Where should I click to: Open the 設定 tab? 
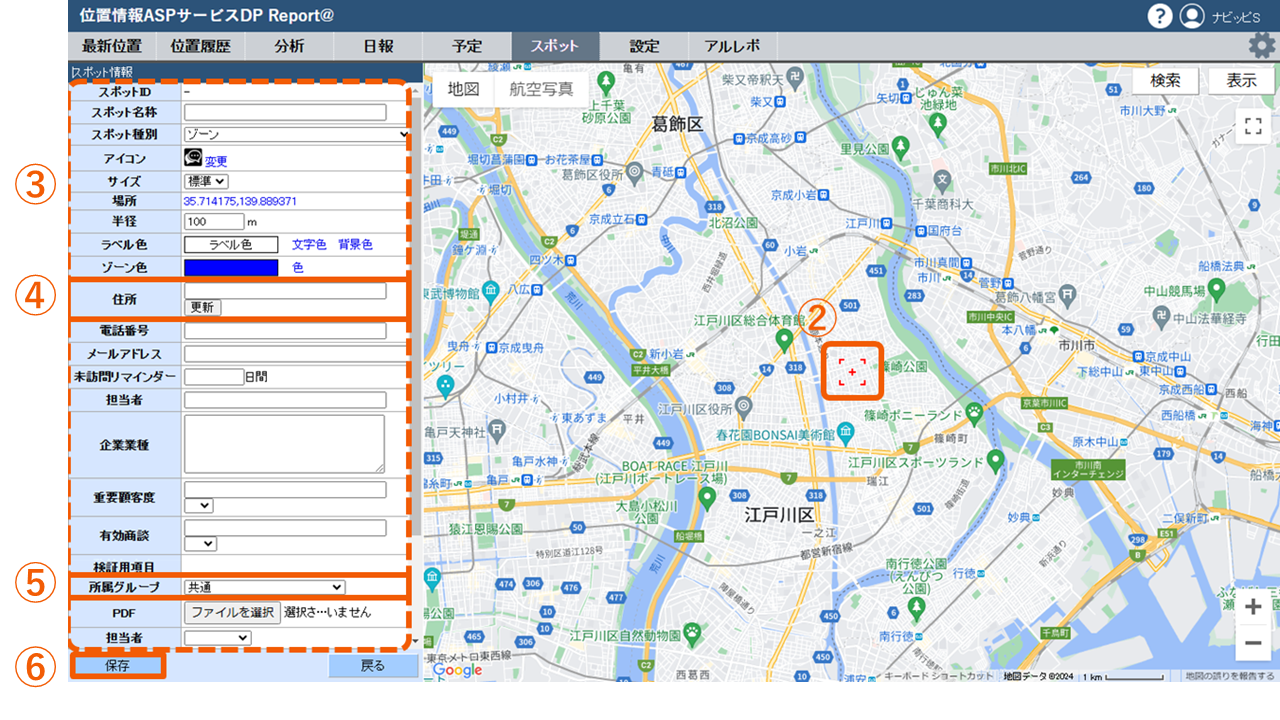click(644, 46)
